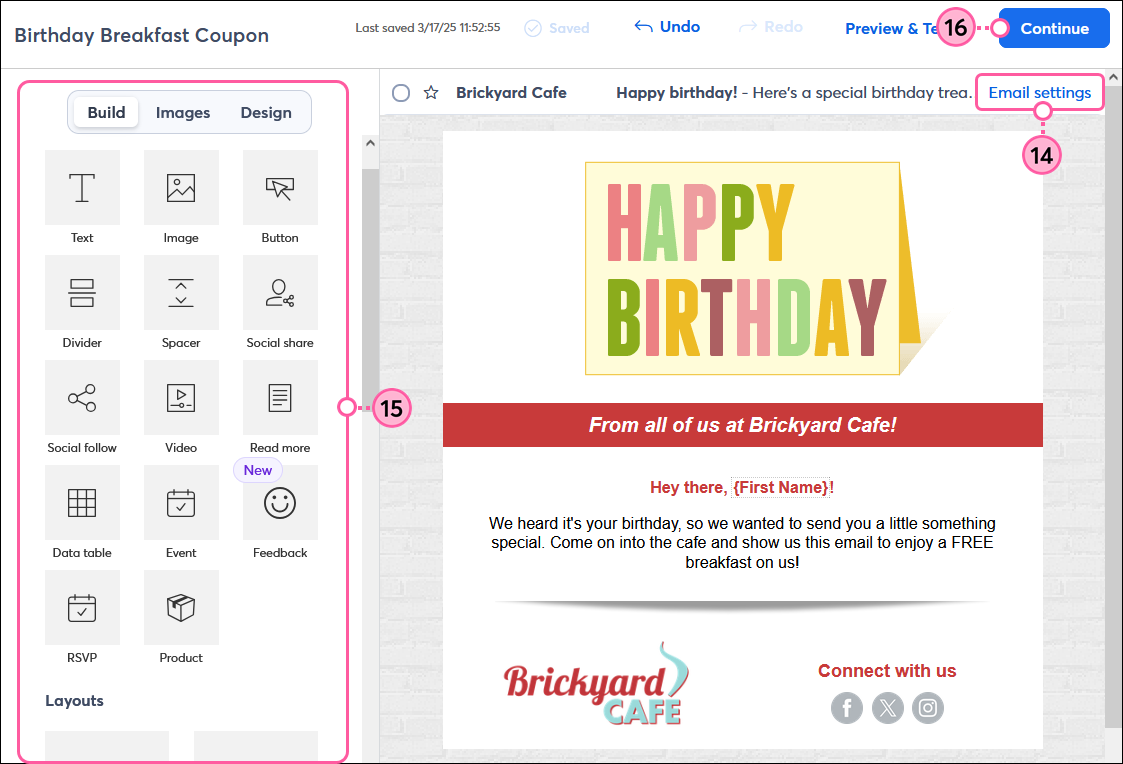1123x764 pixels.
Task: Insert an RSVP block
Action: pos(82,608)
